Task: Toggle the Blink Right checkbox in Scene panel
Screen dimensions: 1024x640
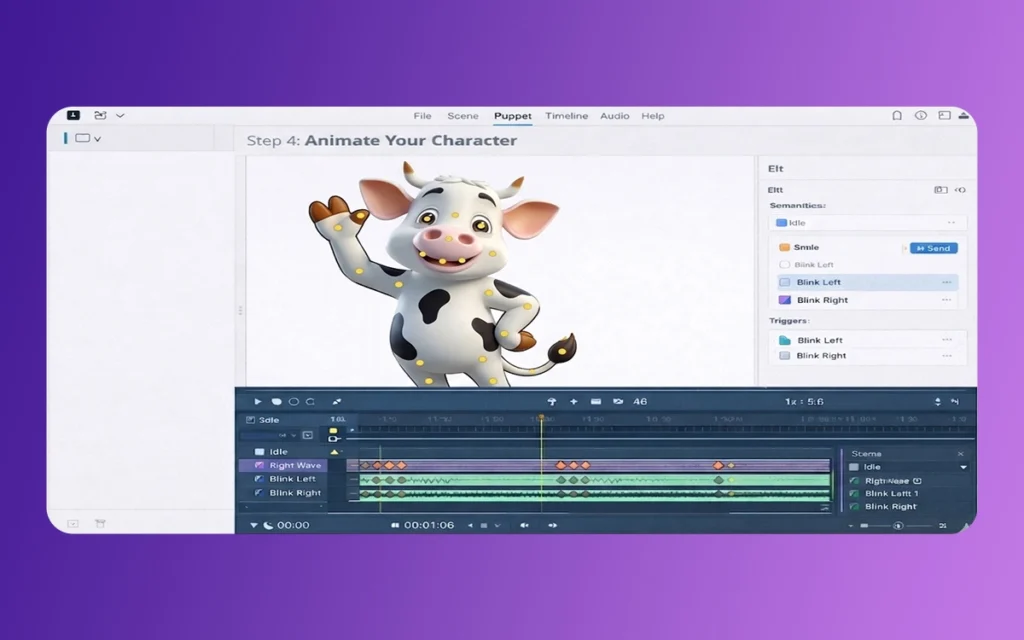Action: (854, 507)
